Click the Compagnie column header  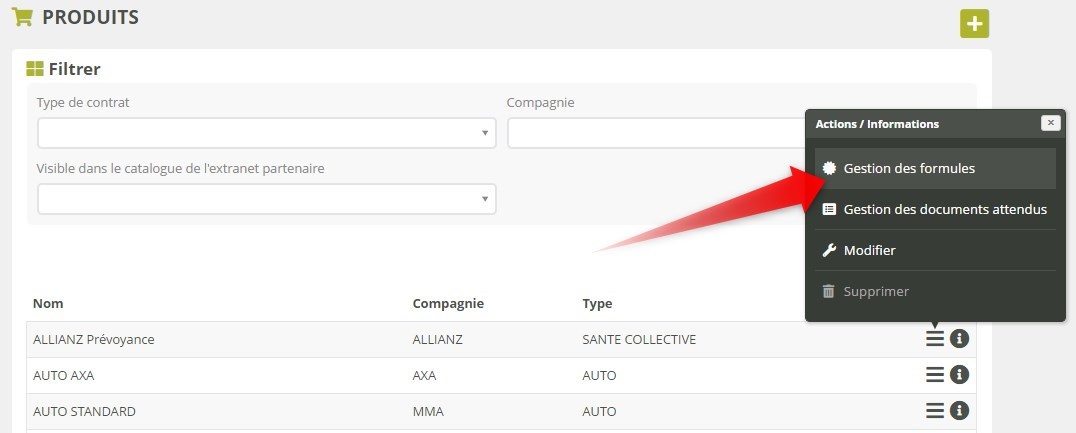(x=448, y=303)
